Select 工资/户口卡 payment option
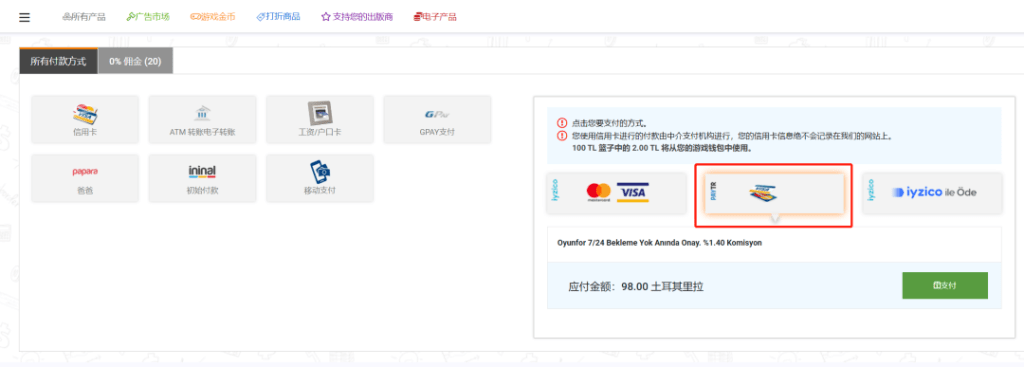The image size is (1024, 367). 320,120
